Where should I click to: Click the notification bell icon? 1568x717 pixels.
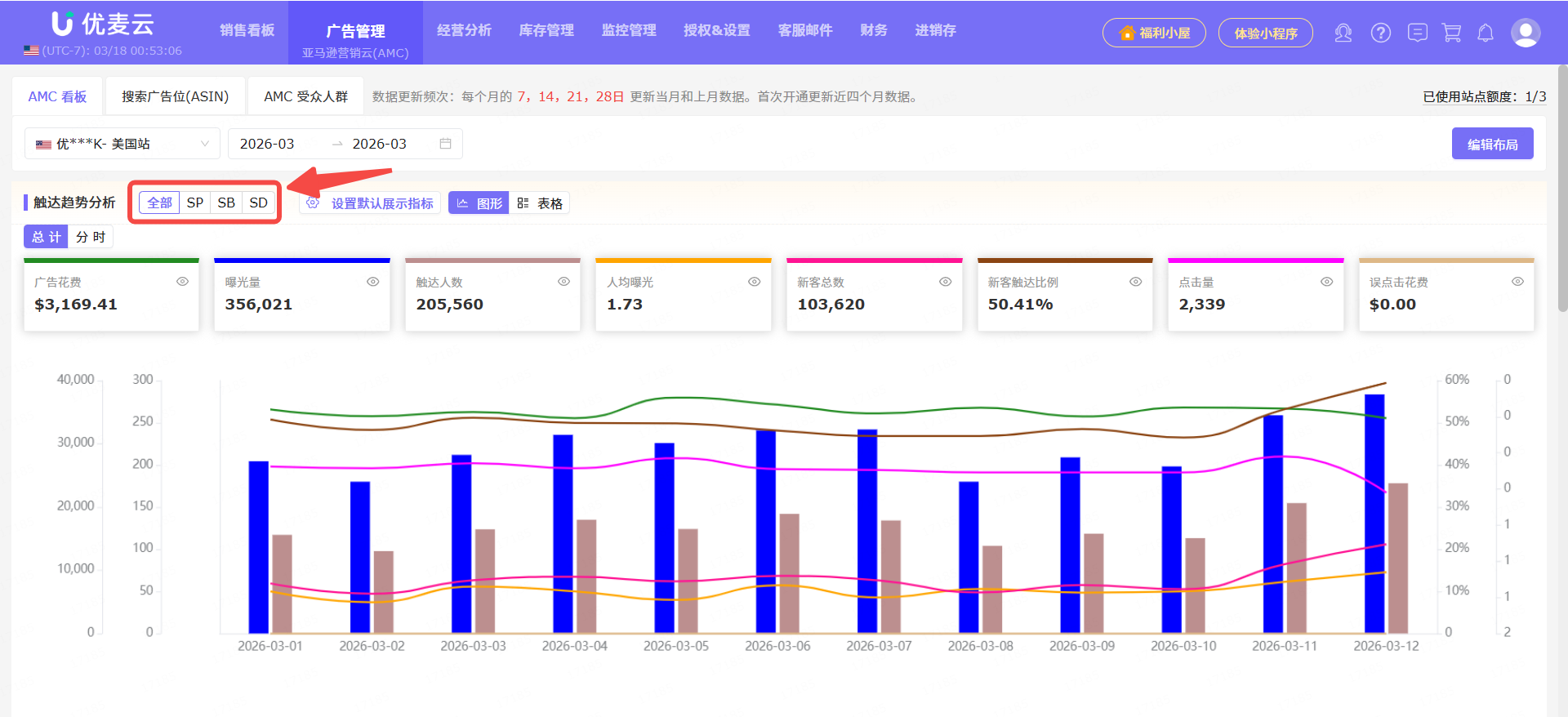1486,33
